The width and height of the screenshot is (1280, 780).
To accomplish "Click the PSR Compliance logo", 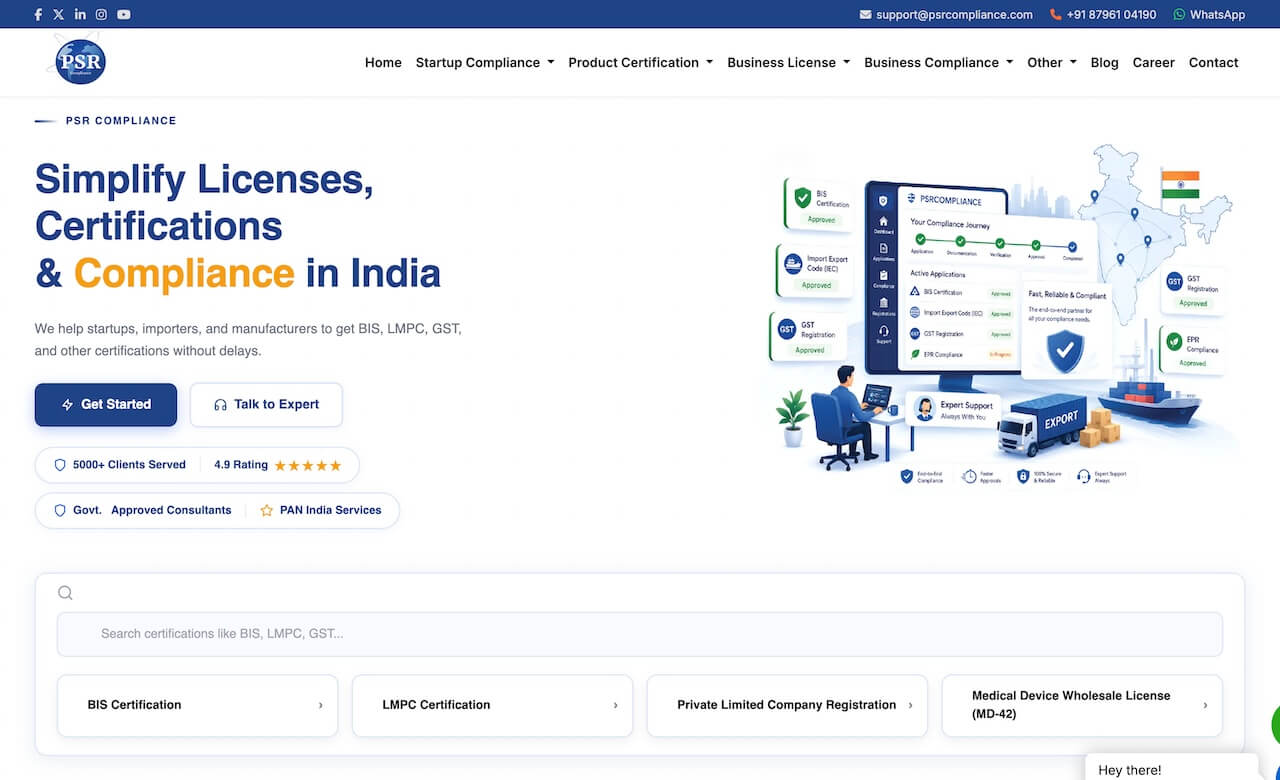I will (x=78, y=60).
